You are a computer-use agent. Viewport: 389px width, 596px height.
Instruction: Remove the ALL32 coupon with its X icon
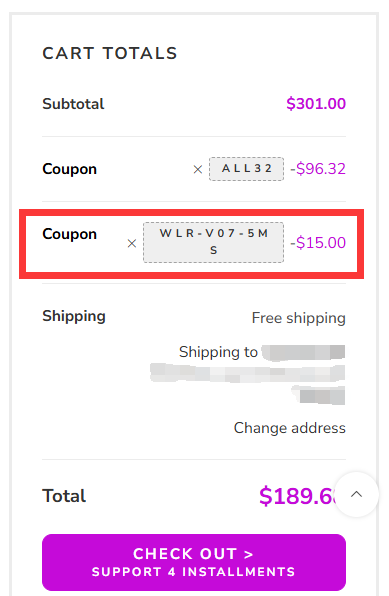click(x=198, y=169)
